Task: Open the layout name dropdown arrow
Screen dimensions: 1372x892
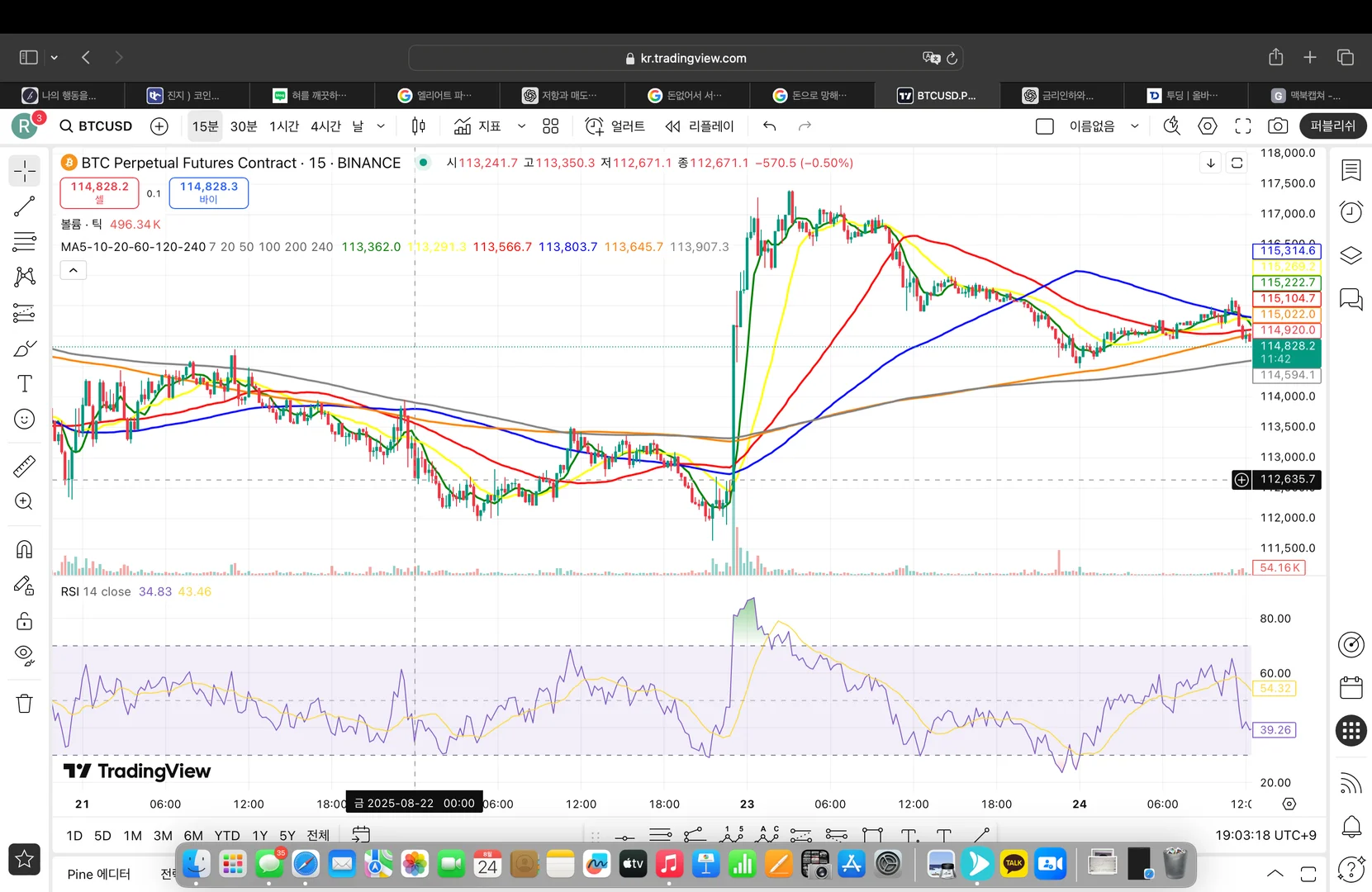Action: click(x=1135, y=126)
